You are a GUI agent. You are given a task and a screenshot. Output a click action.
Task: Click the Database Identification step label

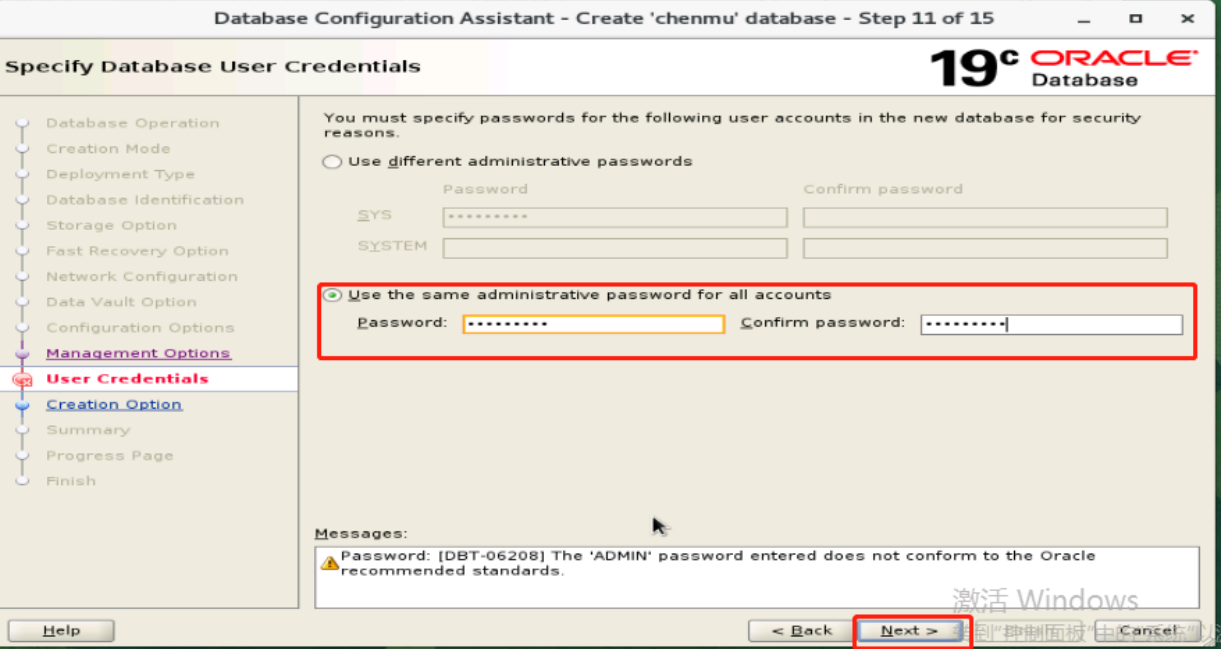145,200
